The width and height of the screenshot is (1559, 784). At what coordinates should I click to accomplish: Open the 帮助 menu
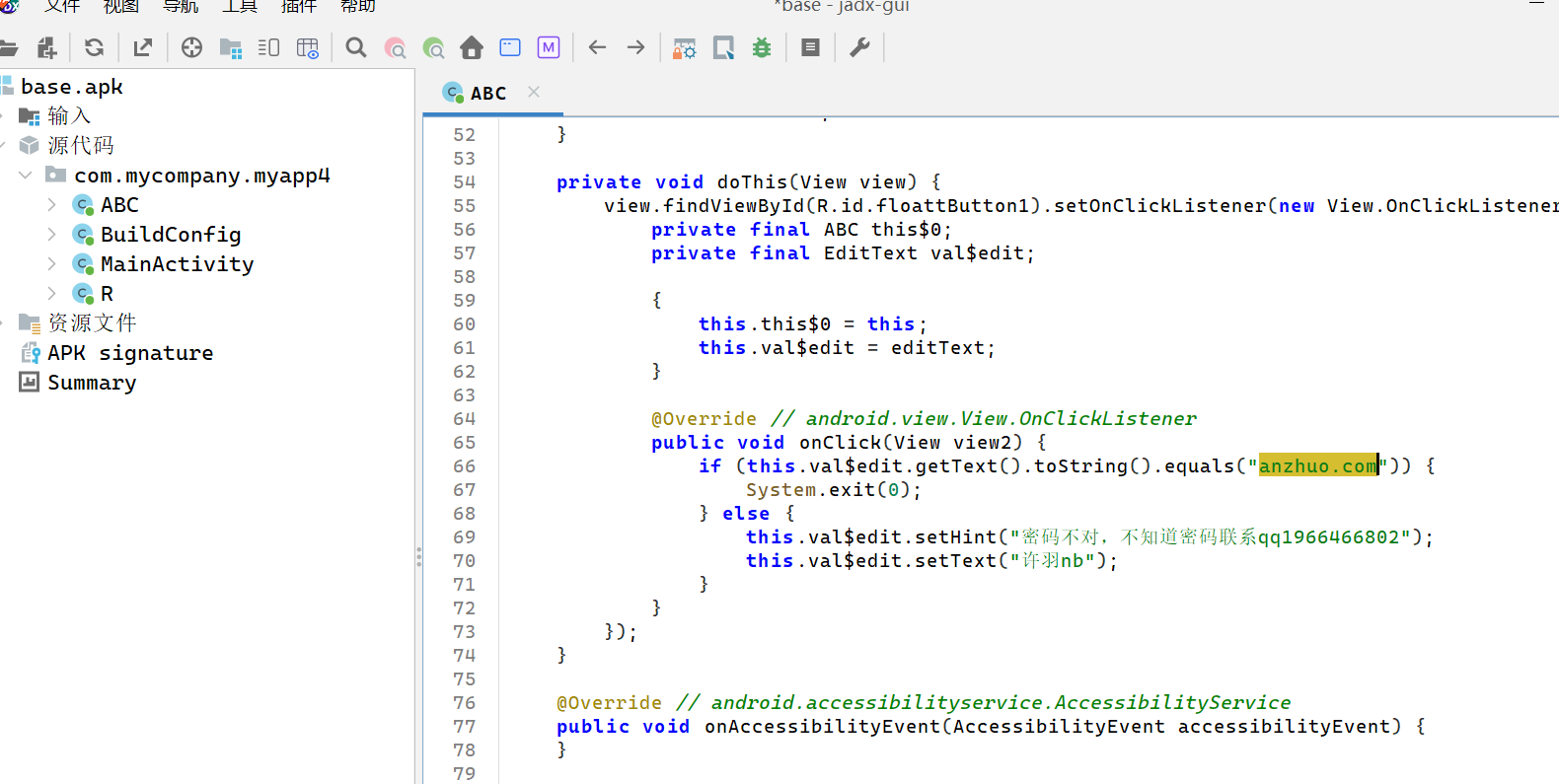(x=358, y=6)
